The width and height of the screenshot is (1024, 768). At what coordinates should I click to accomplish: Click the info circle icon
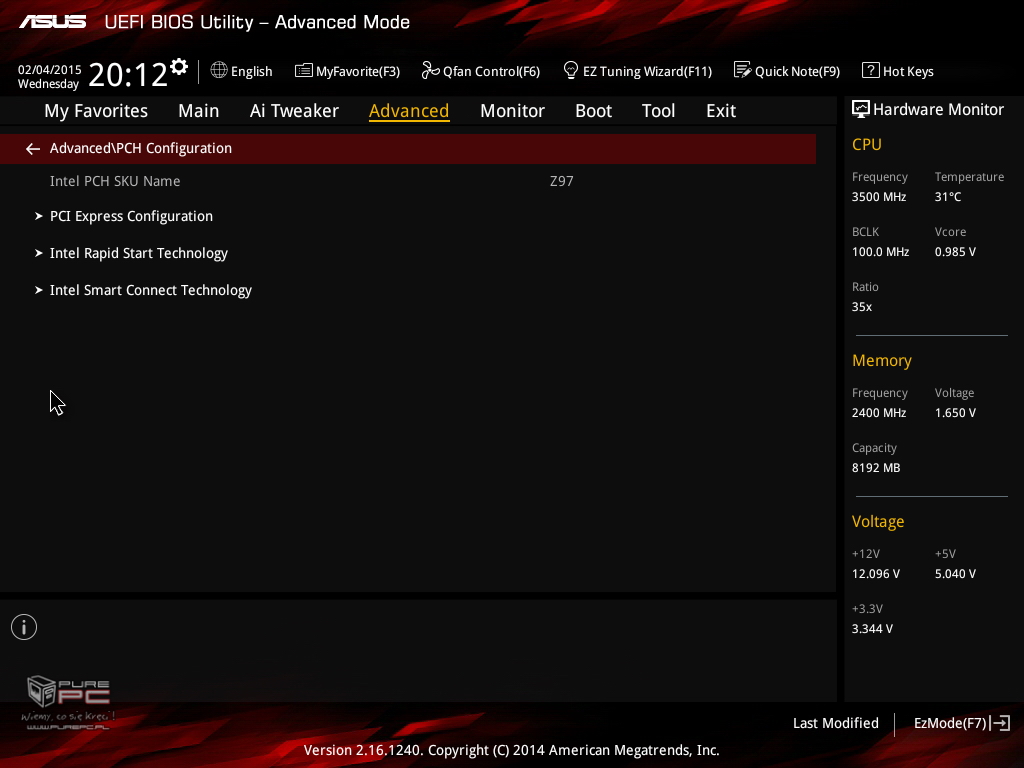pos(24,627)
